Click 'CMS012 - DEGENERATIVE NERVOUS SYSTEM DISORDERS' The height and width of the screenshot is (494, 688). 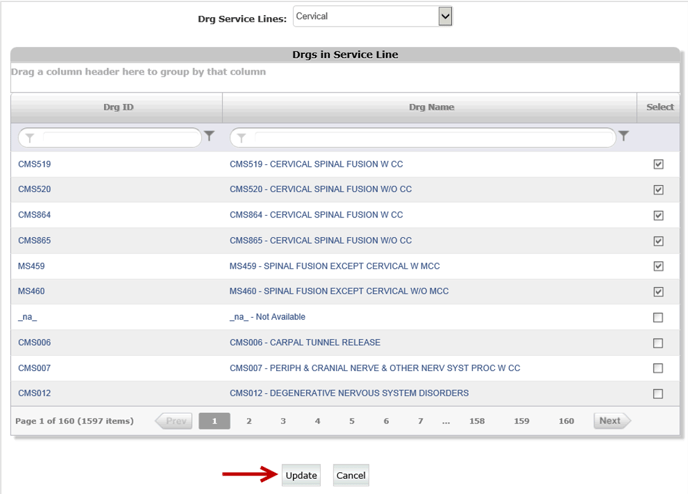(349, 393)
